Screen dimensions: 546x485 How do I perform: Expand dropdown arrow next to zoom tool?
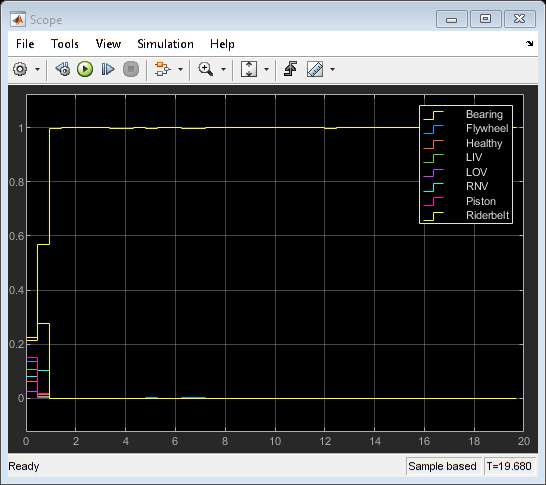pyautogui.click(x=223, y=69)
